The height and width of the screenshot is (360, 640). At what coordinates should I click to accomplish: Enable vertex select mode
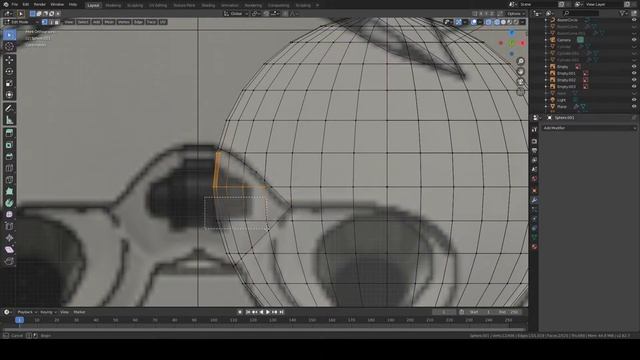click(x=44, y=22)
